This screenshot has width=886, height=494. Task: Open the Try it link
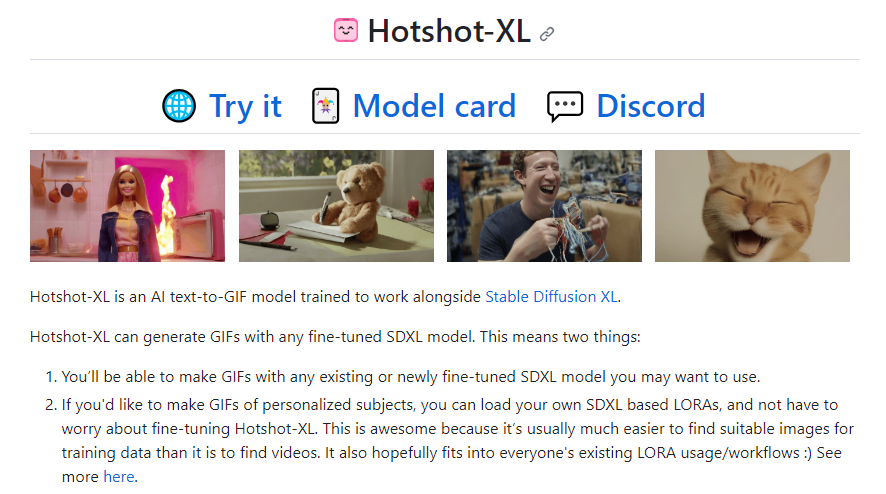tap(245, 106)
